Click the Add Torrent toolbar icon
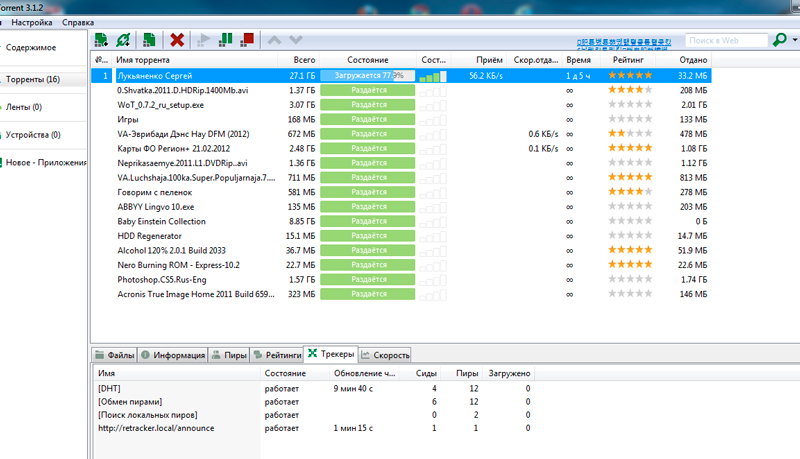Image resolution: width=800 pixels, height=459 pixels. click(x=101, y=40)
